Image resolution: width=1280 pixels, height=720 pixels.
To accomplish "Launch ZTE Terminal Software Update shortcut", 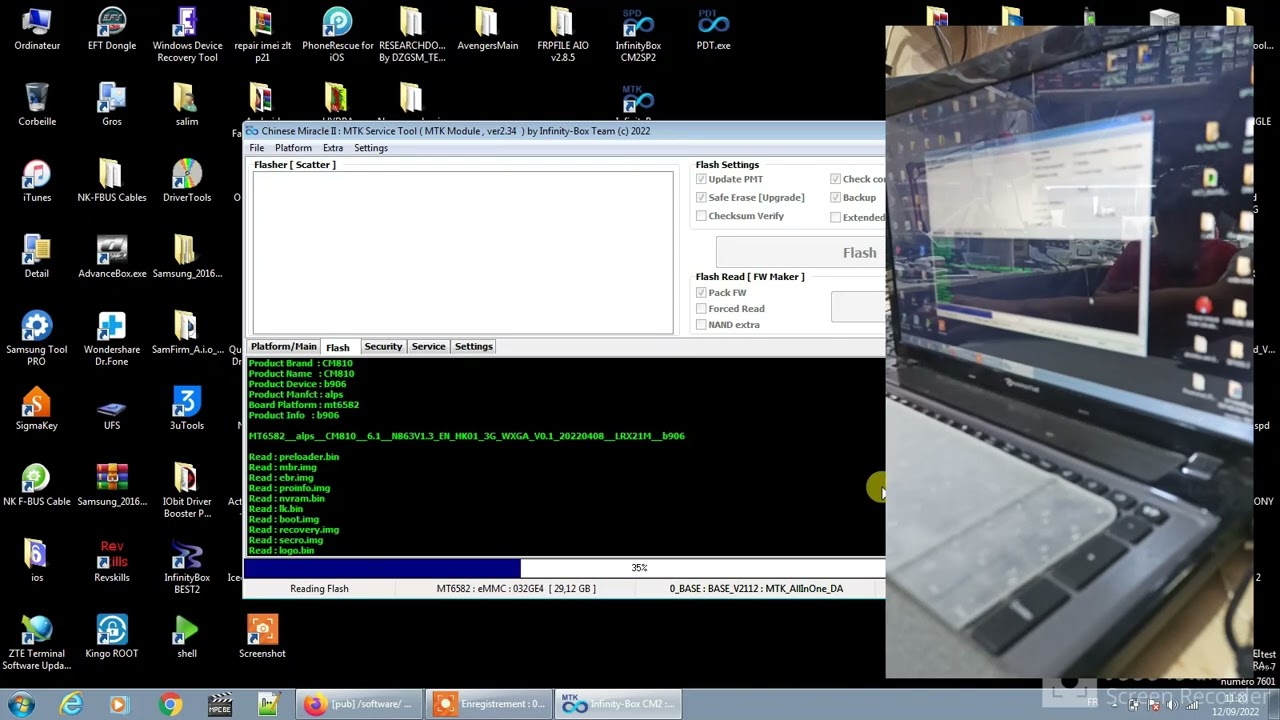I will pos(37,643).
